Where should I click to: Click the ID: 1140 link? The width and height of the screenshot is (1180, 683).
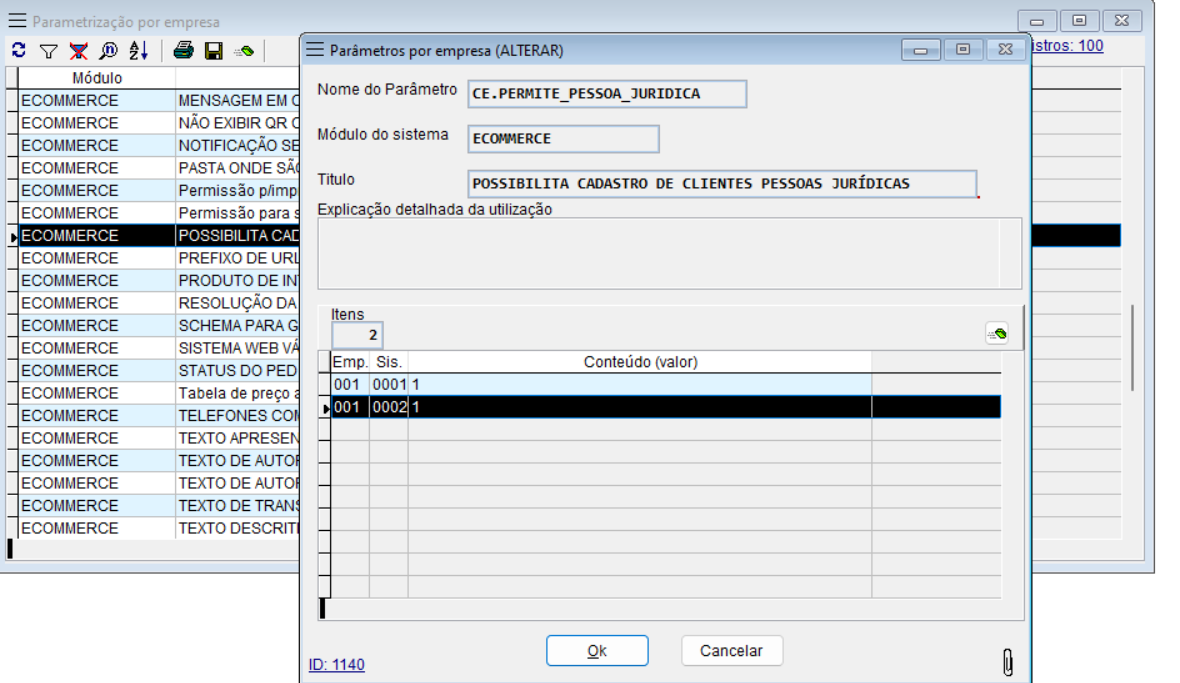click(x=337, y=665)
